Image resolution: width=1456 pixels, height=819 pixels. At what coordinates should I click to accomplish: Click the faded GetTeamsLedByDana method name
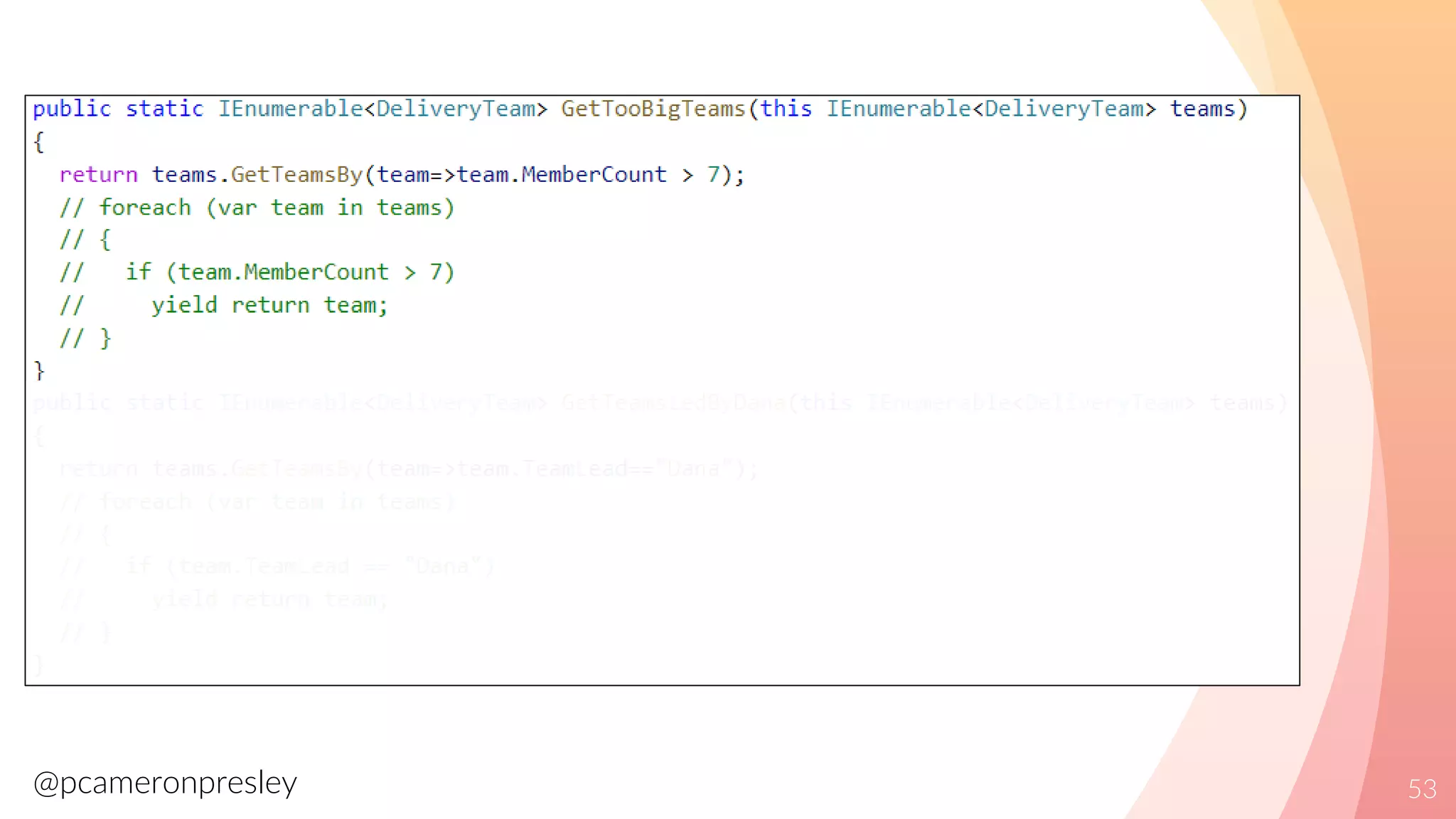tap(673, 403)
